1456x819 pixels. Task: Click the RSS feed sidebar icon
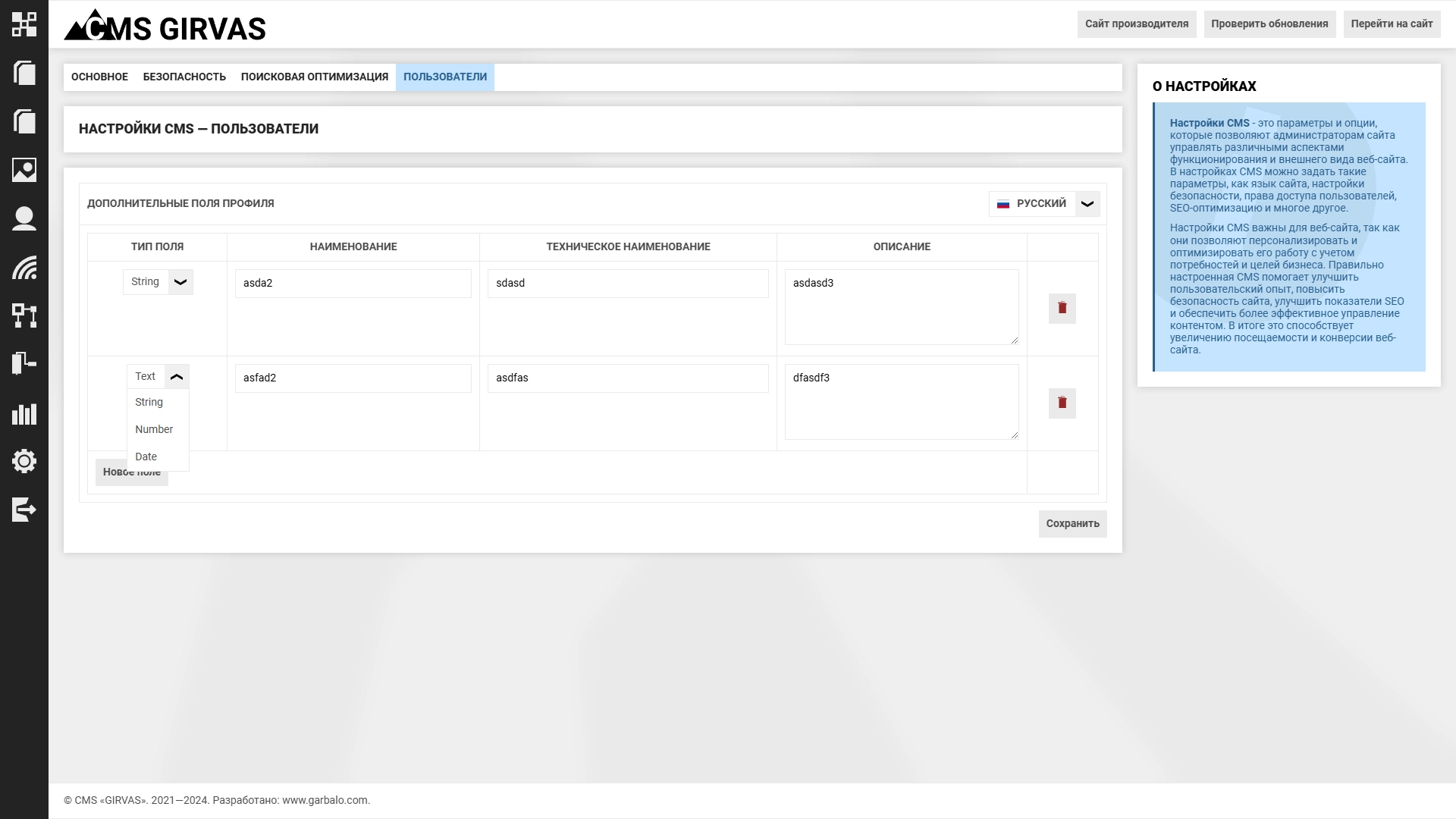pos(24,267)
